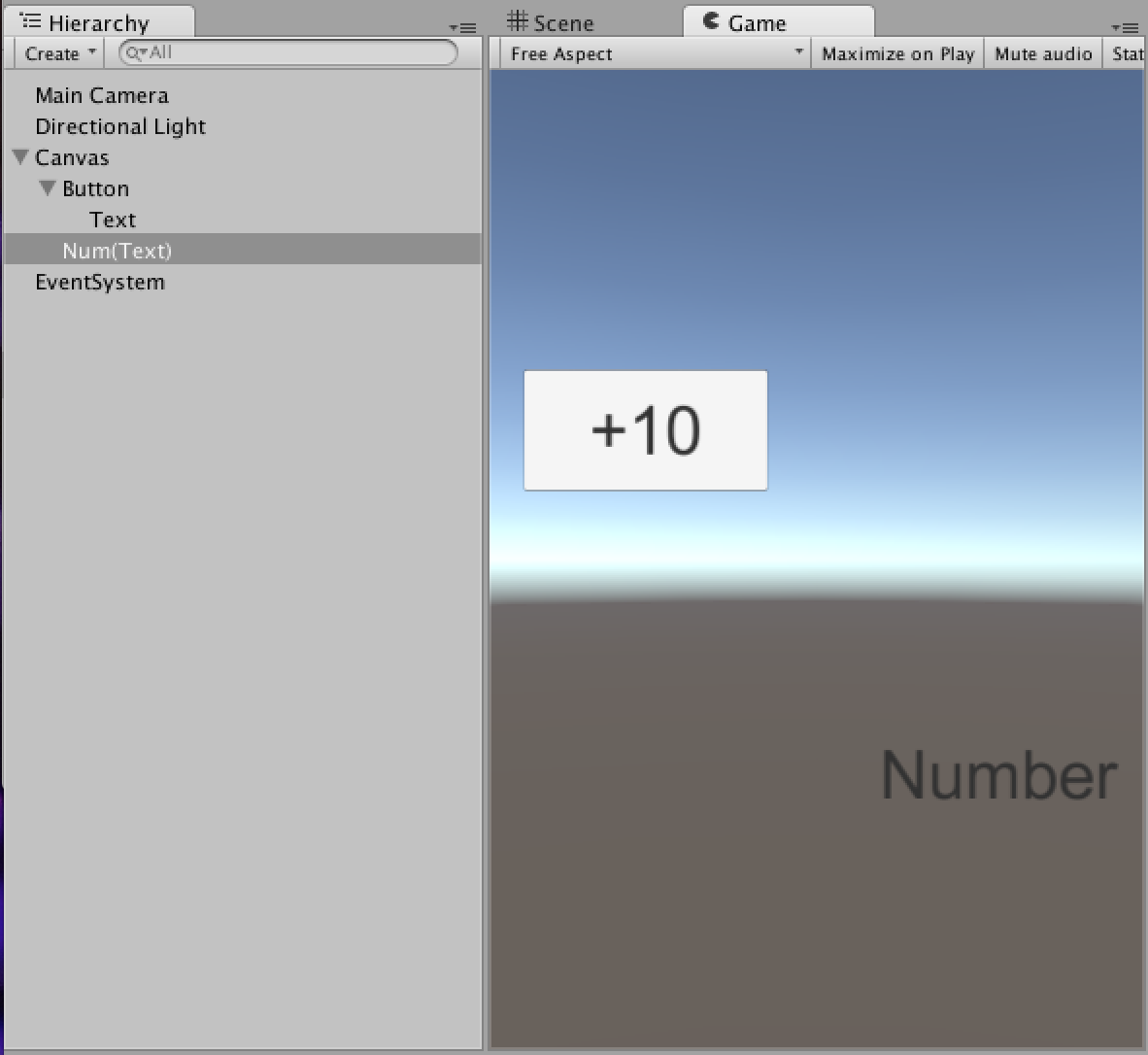
Task: Select the Hierarchy tab
Action: pos(99,22)
